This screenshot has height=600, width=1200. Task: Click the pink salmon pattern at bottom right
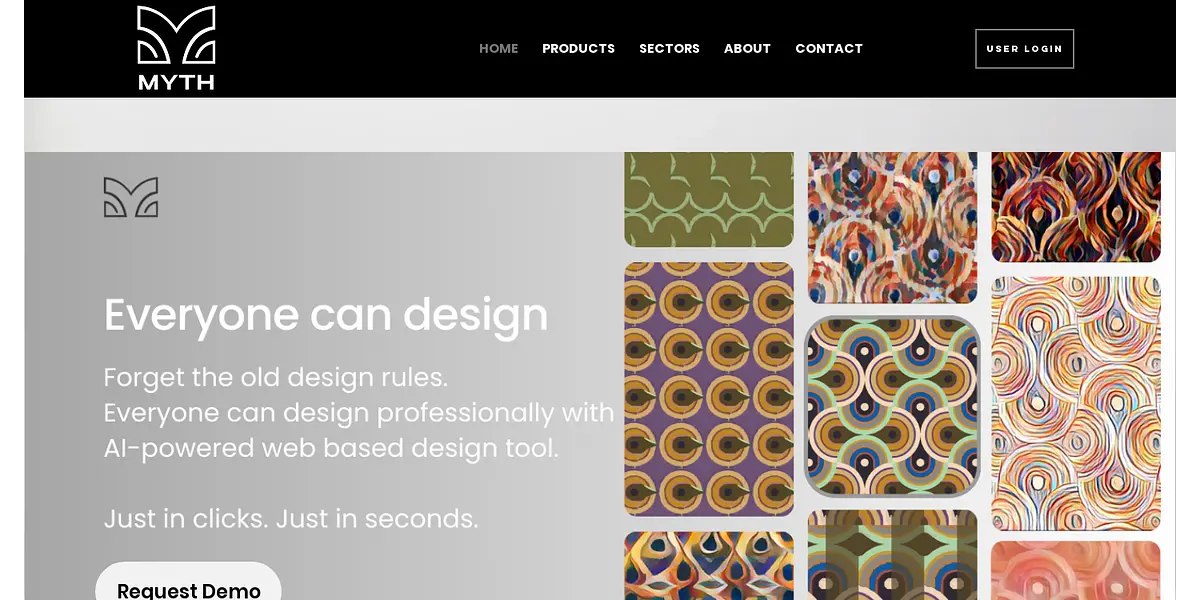[1076, 571]
